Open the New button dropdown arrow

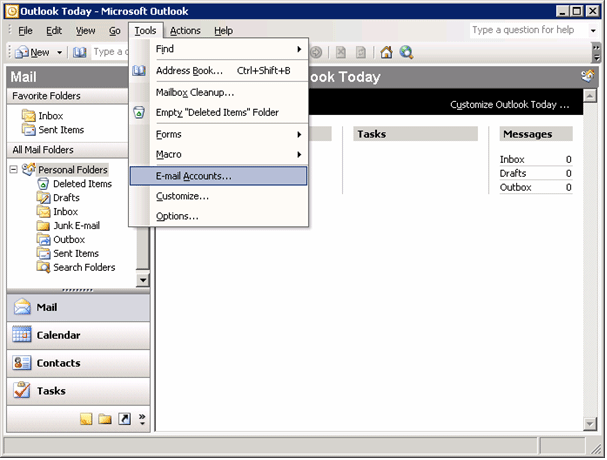click(60, 52)
